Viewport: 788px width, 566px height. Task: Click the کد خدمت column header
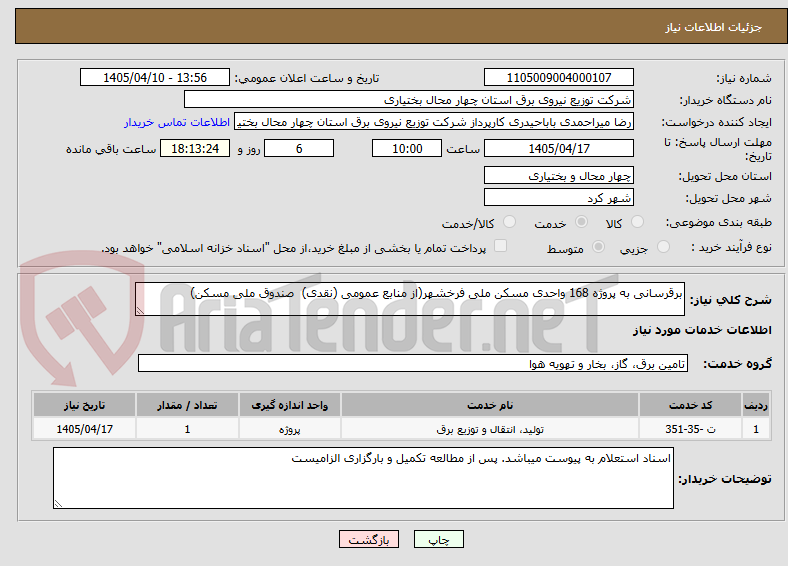(x=691, y=405)
